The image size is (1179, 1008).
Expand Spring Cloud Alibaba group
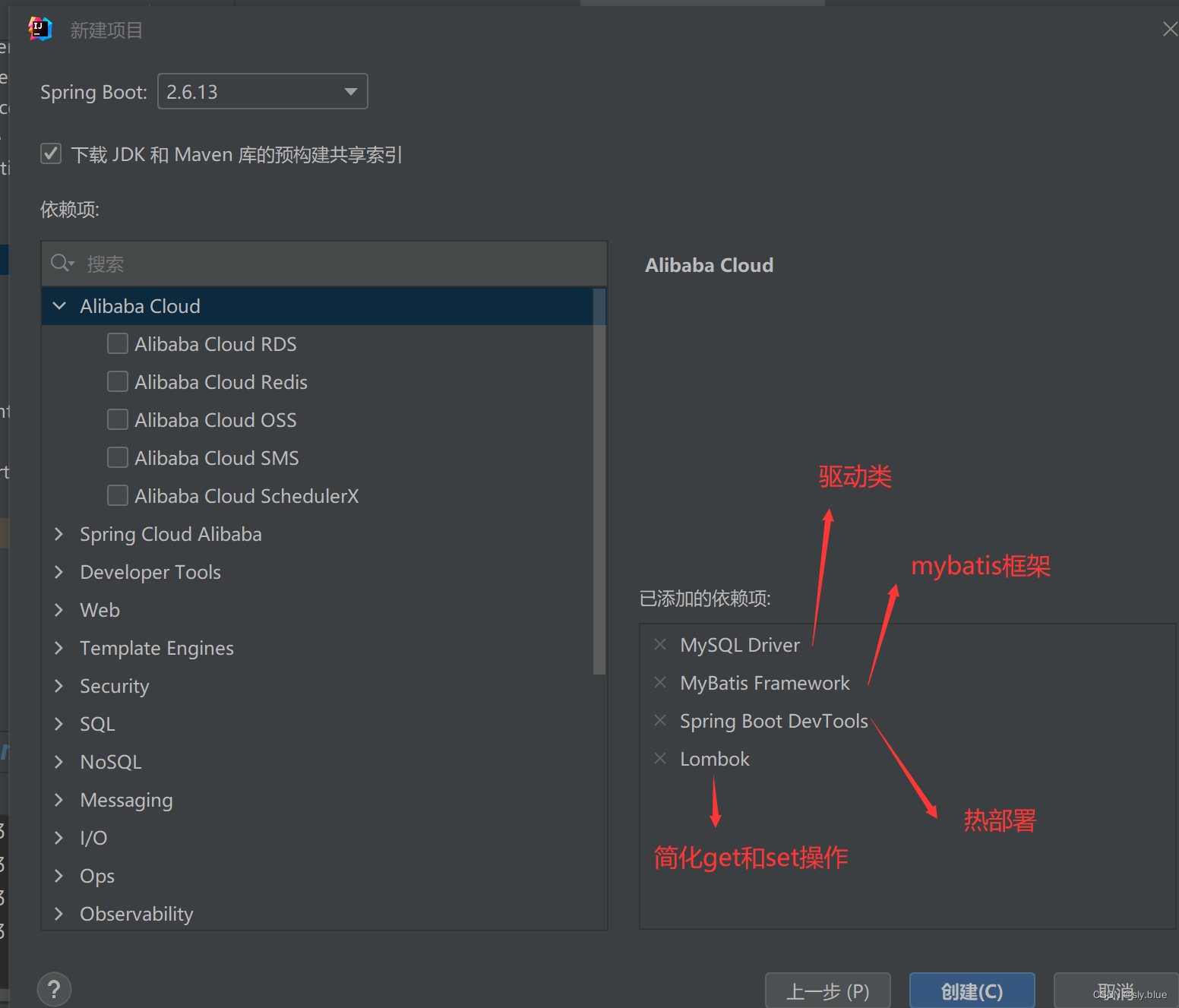click(59, 534)
